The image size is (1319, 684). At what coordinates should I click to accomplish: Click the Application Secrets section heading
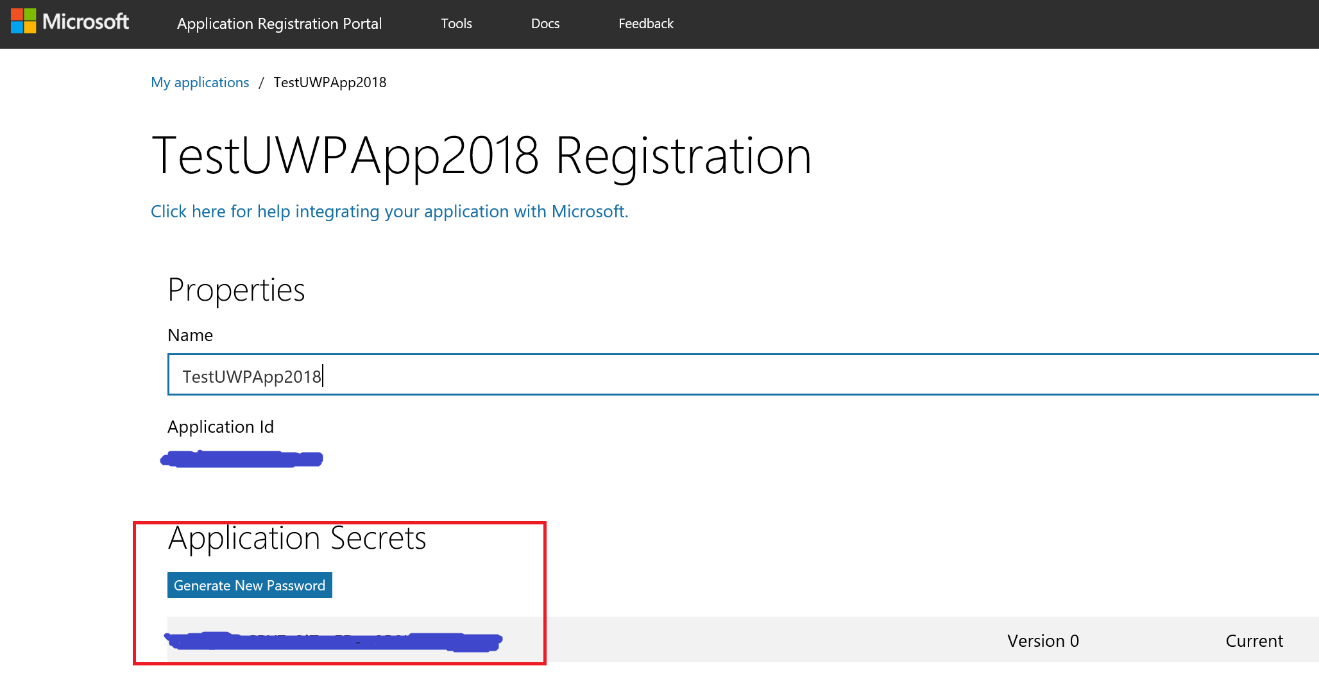click(297, 538)
